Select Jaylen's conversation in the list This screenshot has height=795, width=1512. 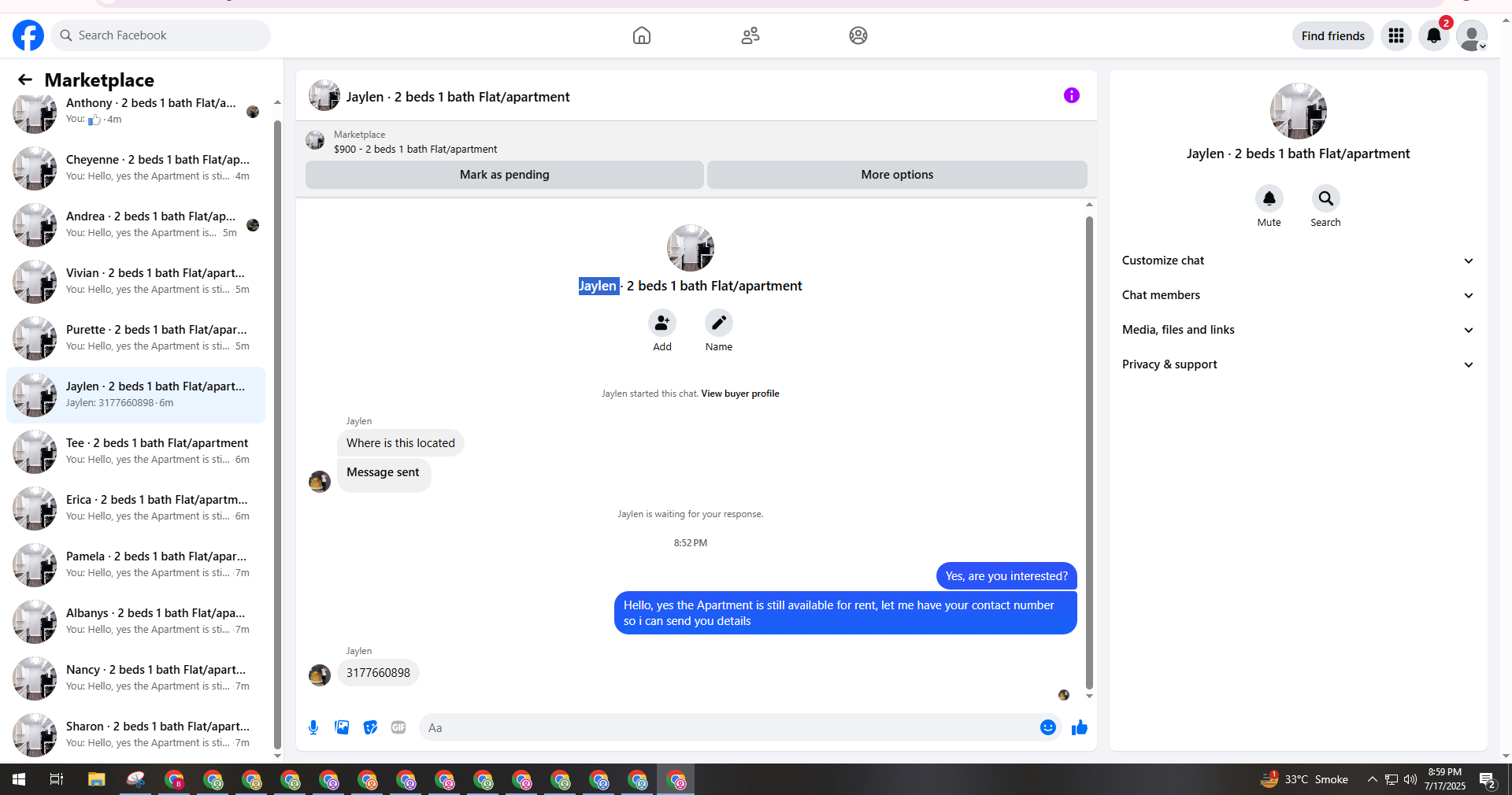pyautogui.click(x=135, y=394)
